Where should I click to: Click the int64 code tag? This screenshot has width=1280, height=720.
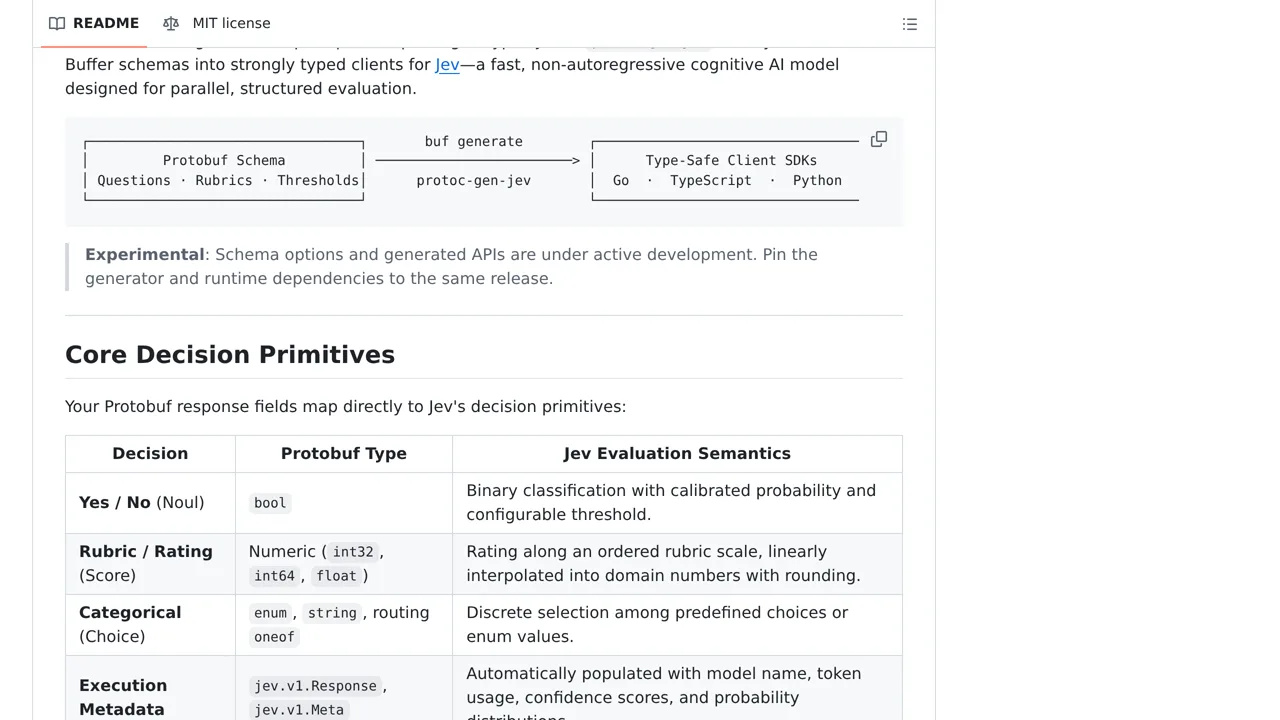[274, 576]
